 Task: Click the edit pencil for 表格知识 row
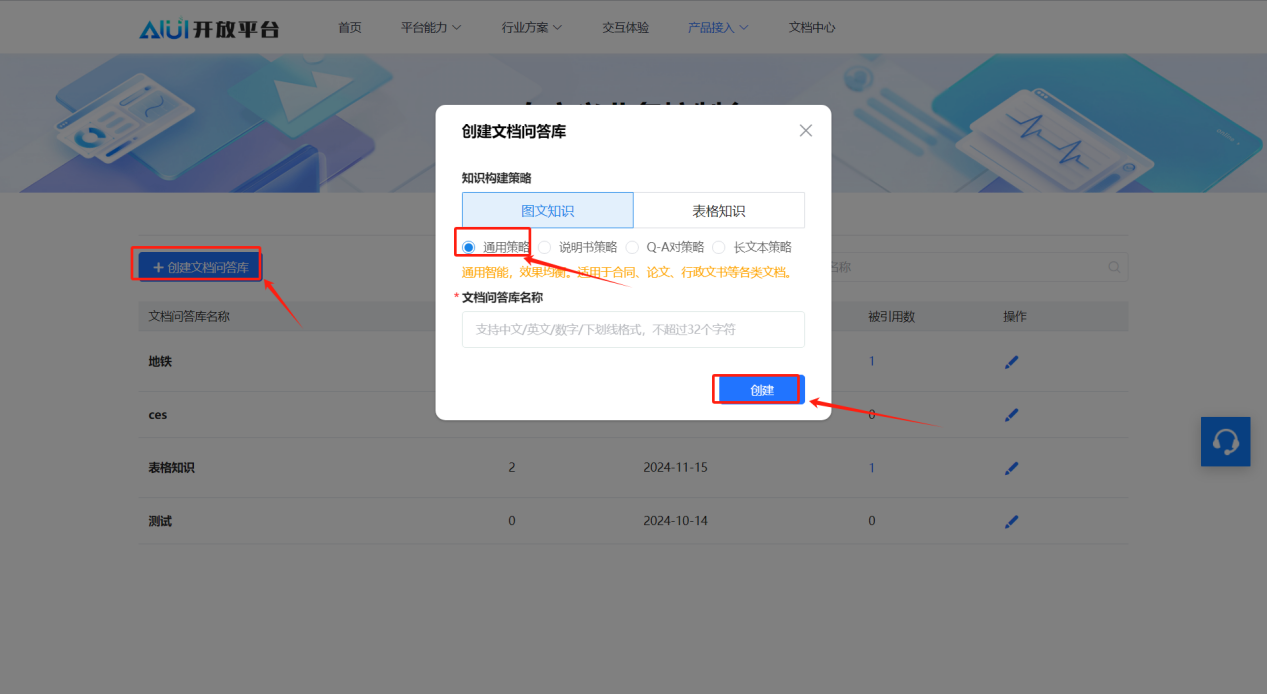pyautogui.click(x=1011, y=468)
